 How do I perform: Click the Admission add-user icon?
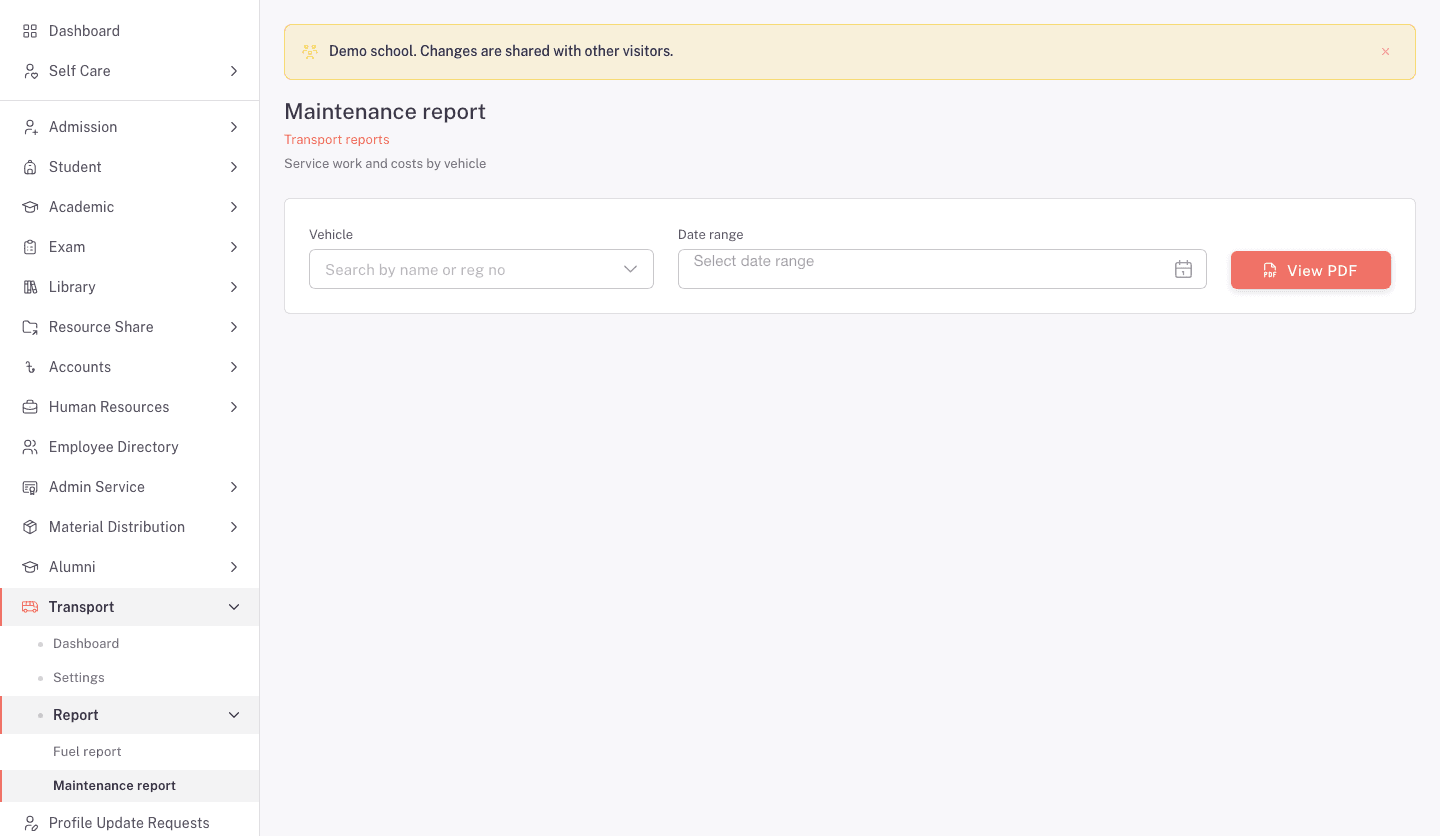coord(30,127)
